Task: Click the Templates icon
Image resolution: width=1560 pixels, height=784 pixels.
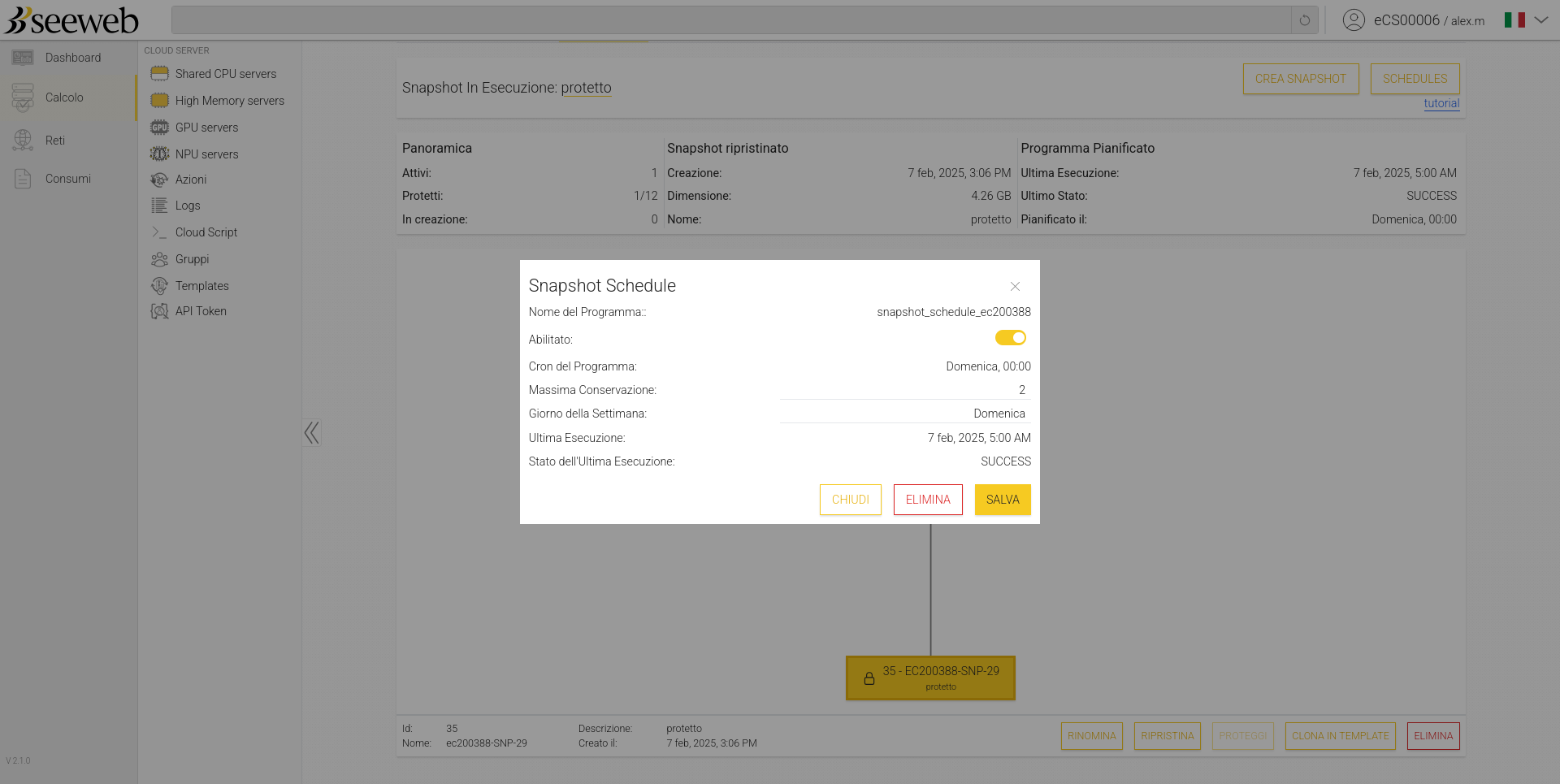Action: click(x=159, y=286)
